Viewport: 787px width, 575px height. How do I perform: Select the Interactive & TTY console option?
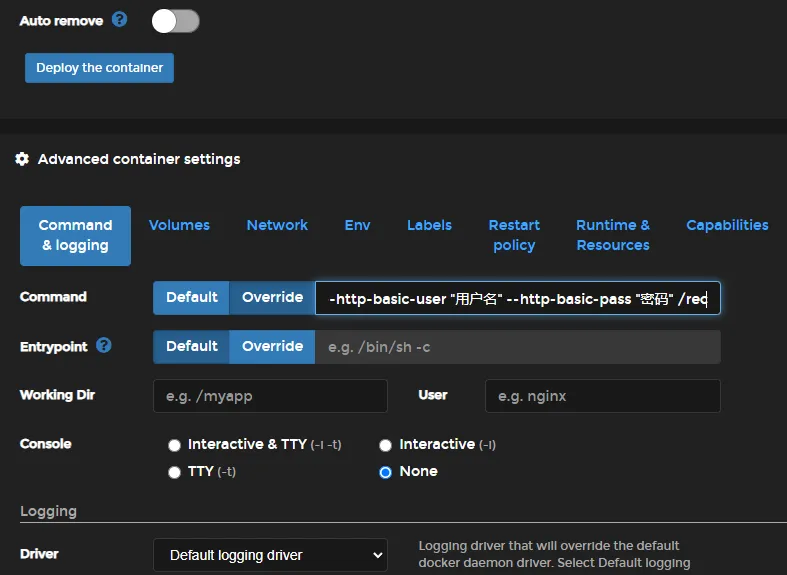[175, 445]
